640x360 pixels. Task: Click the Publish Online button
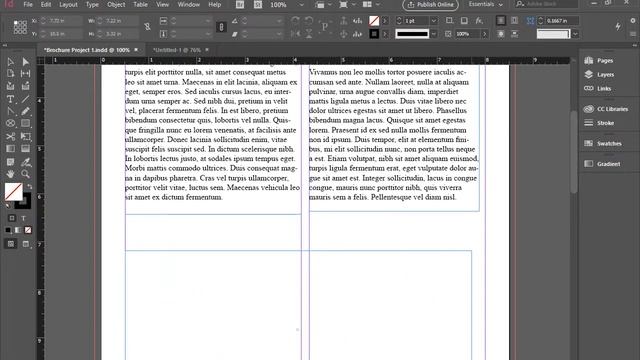tap(431, 4)
